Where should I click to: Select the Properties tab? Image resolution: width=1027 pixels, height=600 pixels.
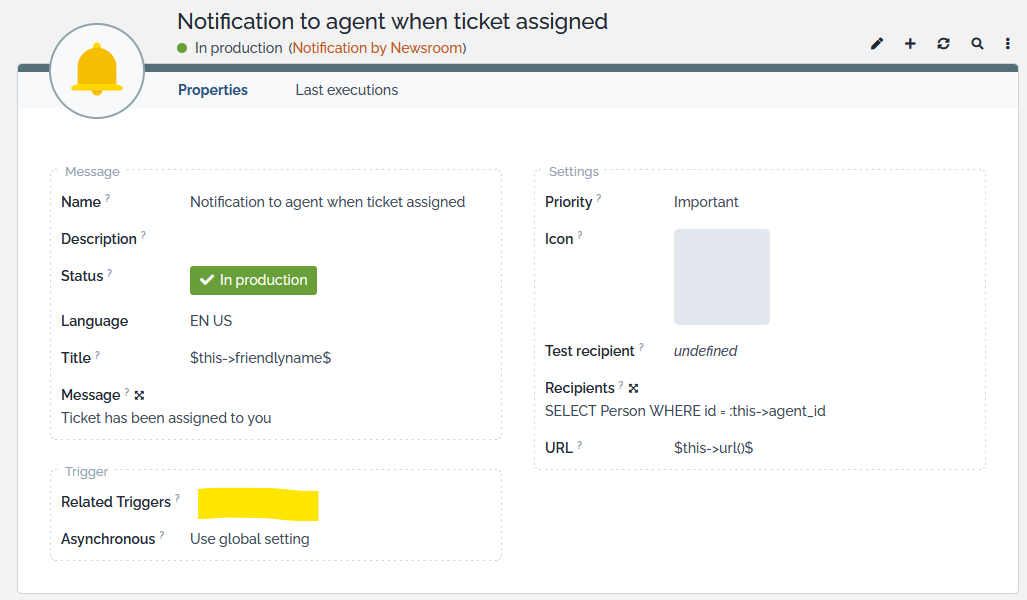(213, 90)
